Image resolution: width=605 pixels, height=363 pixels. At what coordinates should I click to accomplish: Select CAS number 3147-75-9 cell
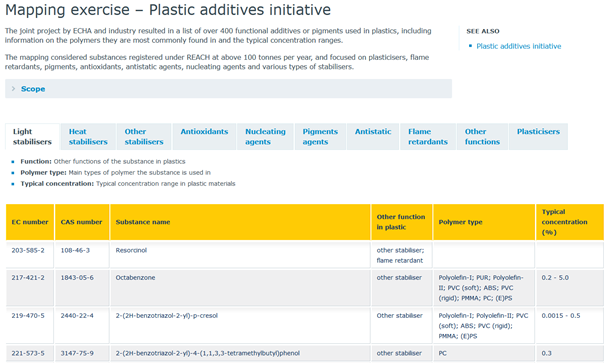pos(82,354)
